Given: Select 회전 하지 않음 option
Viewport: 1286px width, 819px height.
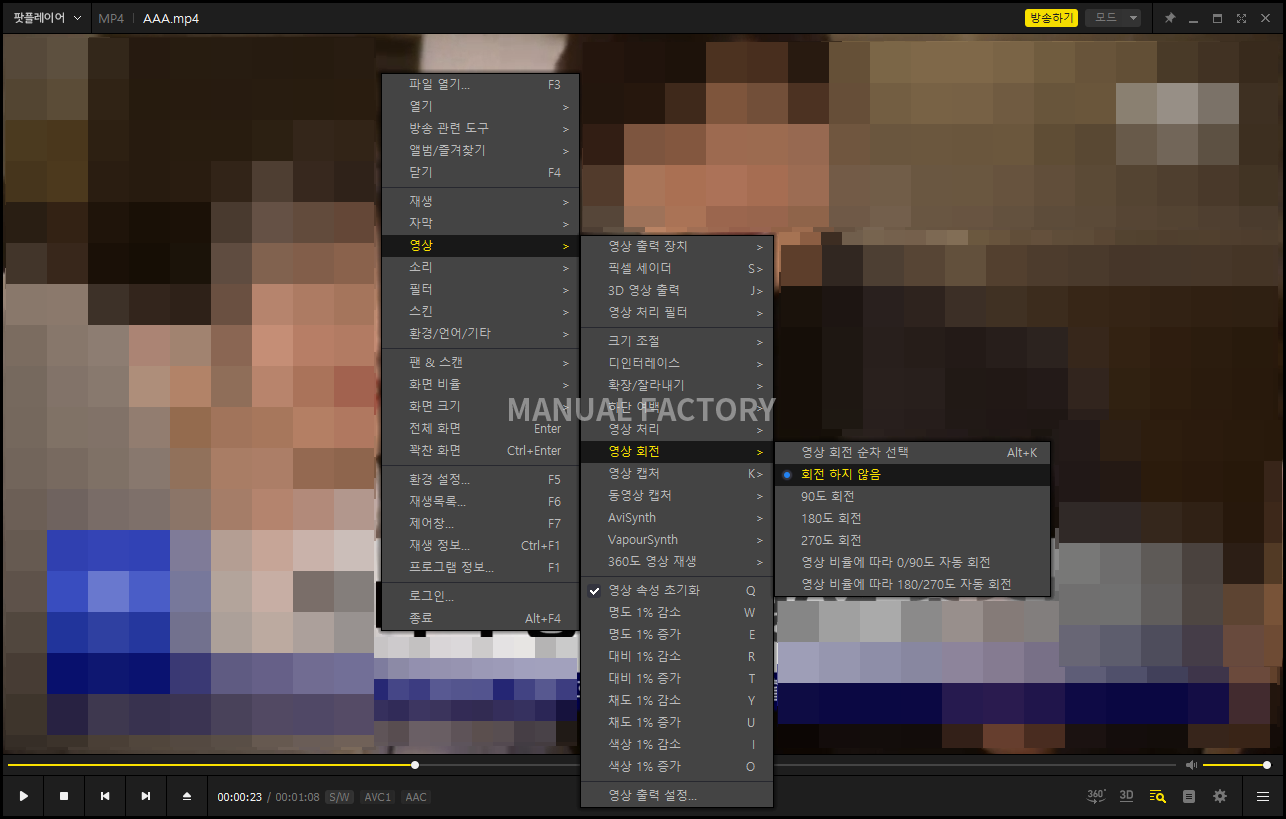Looking at the screenshot, I should (913, 474).
